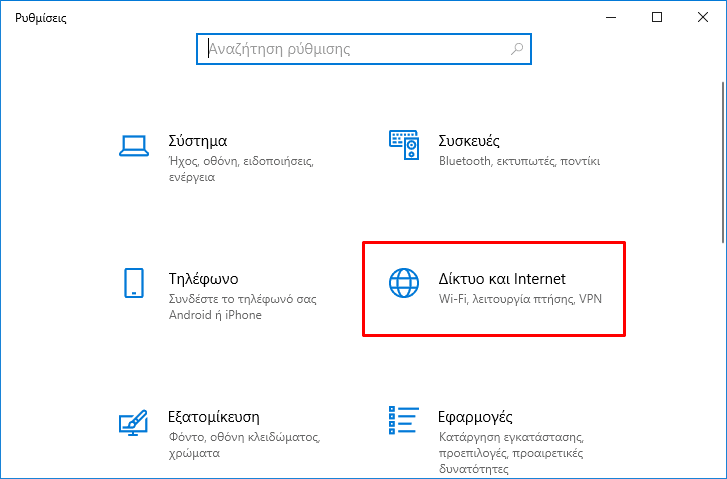Open the Εφαρμογές list icon
The height and width of the screenshot is (479, 727).
[403, 420]
